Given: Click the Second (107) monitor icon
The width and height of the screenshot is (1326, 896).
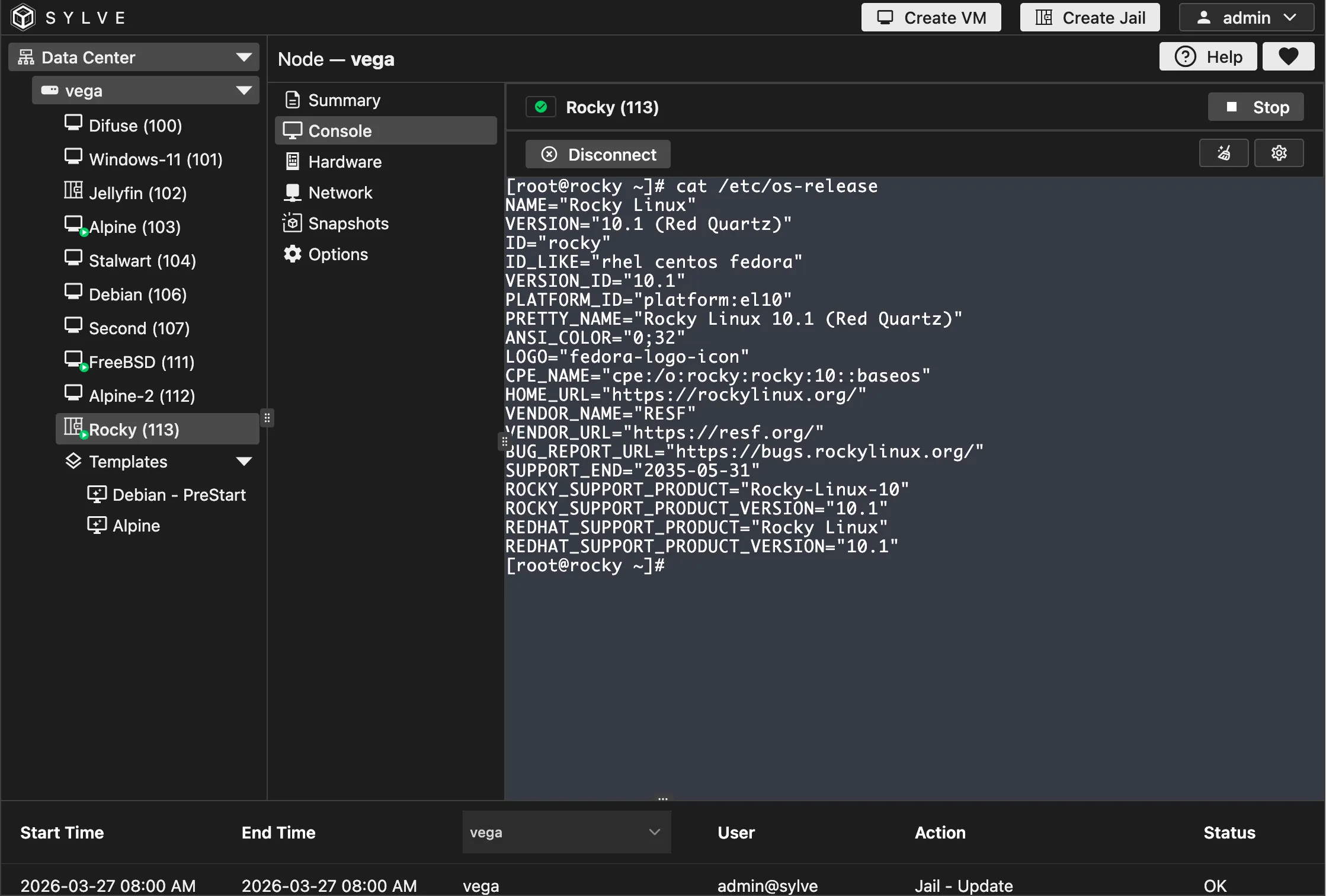Looking at the screenshot, I should [73, 326].
